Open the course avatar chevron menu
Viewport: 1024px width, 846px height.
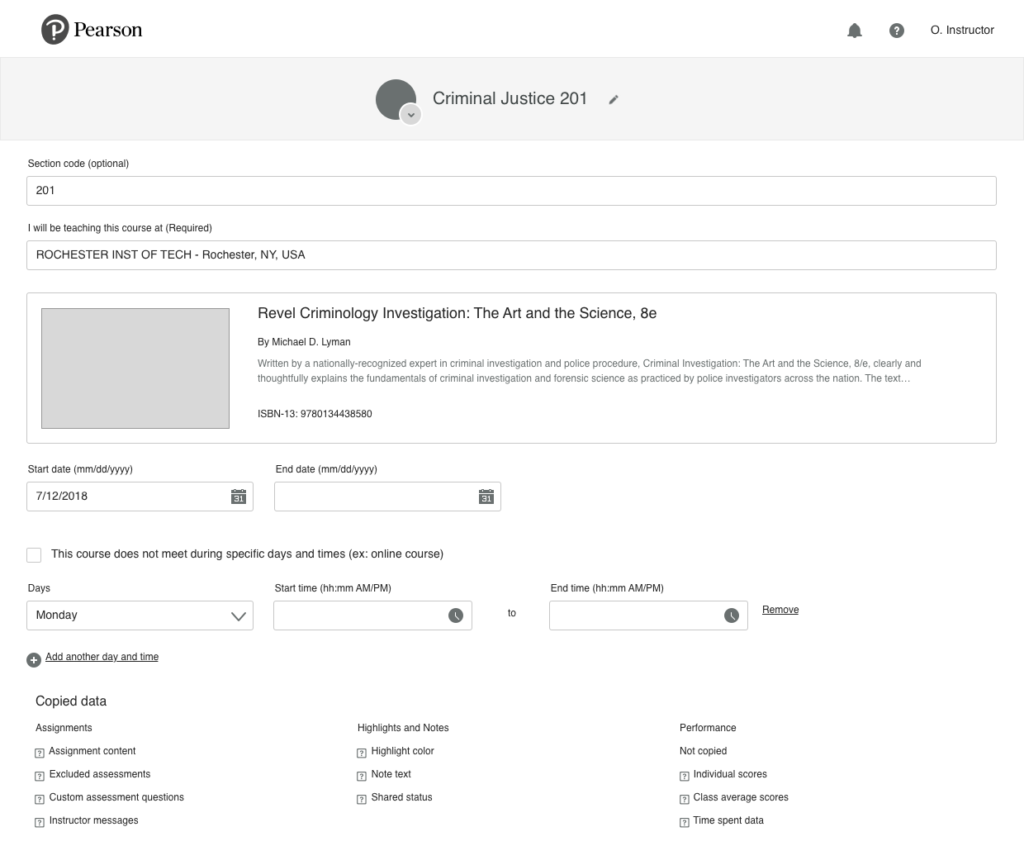click(411, 114)
